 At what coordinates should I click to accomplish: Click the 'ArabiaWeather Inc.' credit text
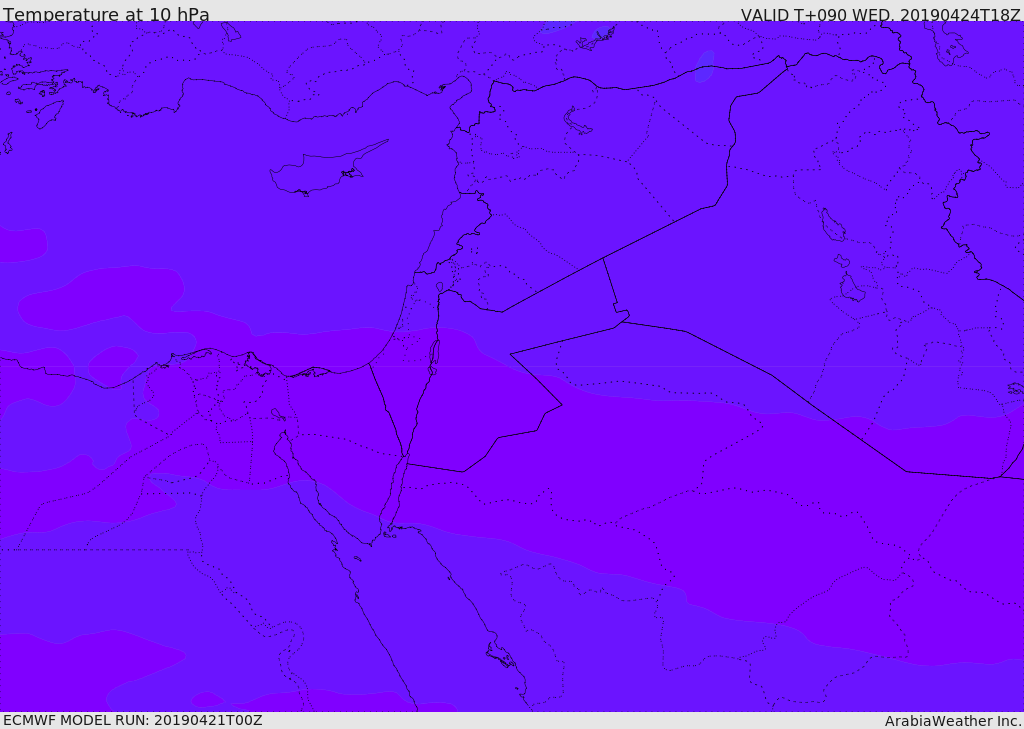click(953, 721)
